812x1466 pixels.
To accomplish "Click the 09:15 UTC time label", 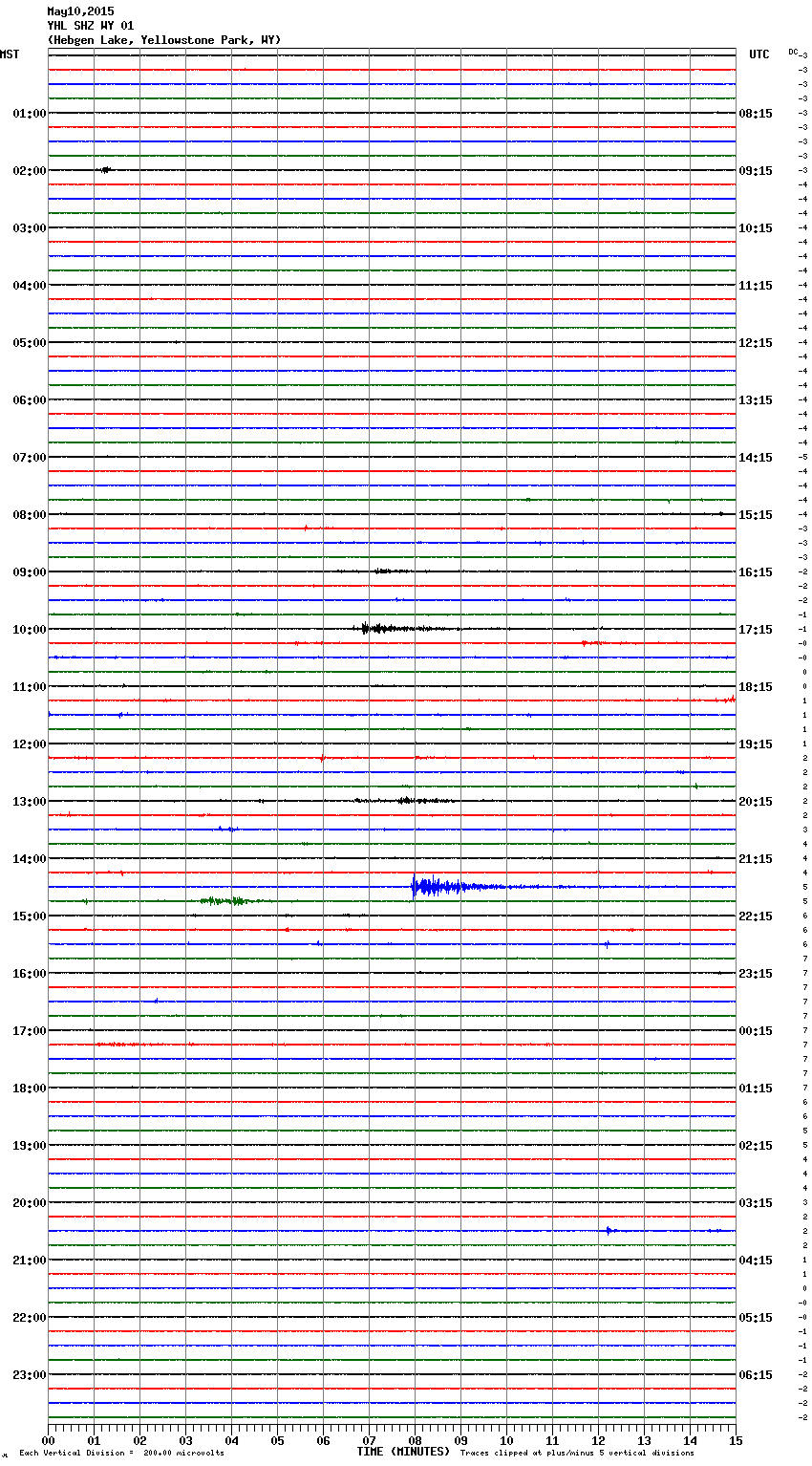I will [x=756, y=171].
